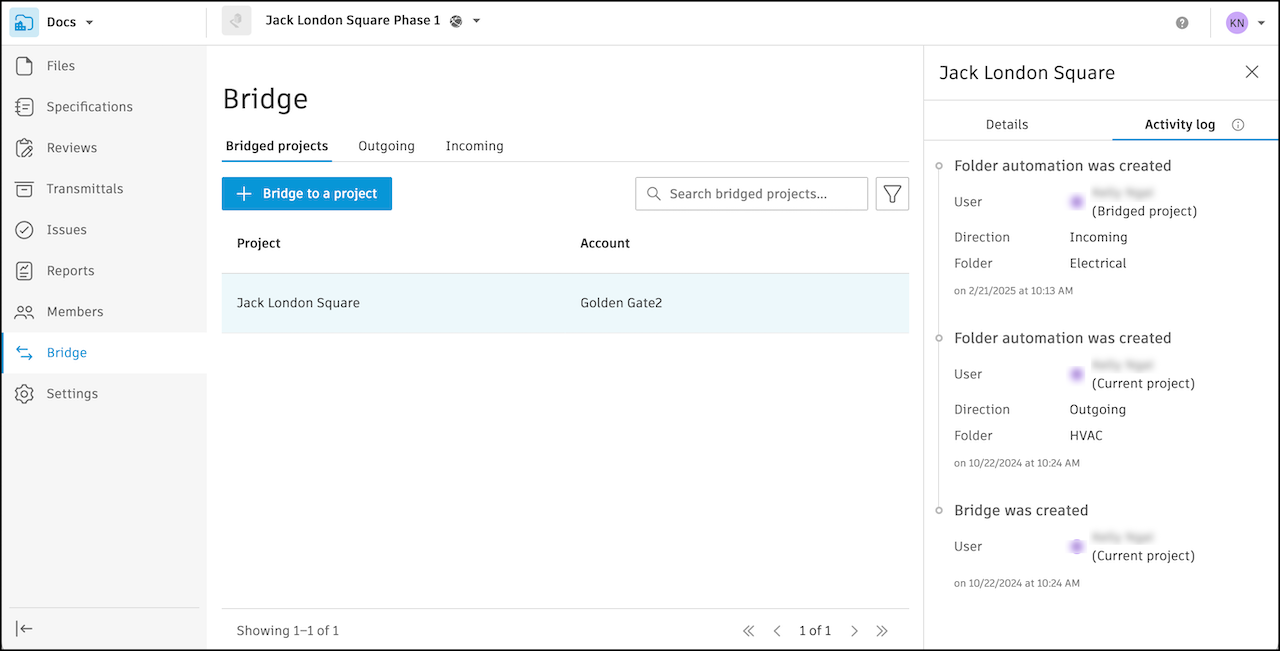
Task: Switch to the Details tab
Action: point(1007,125)
